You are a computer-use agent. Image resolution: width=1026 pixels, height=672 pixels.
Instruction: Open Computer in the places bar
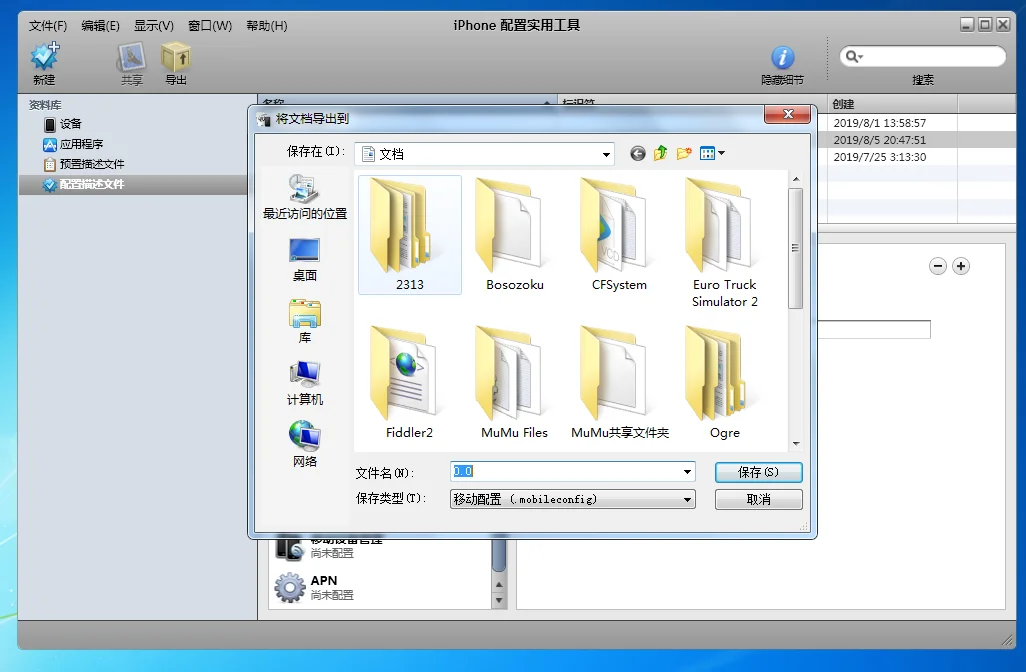(305, 383)
